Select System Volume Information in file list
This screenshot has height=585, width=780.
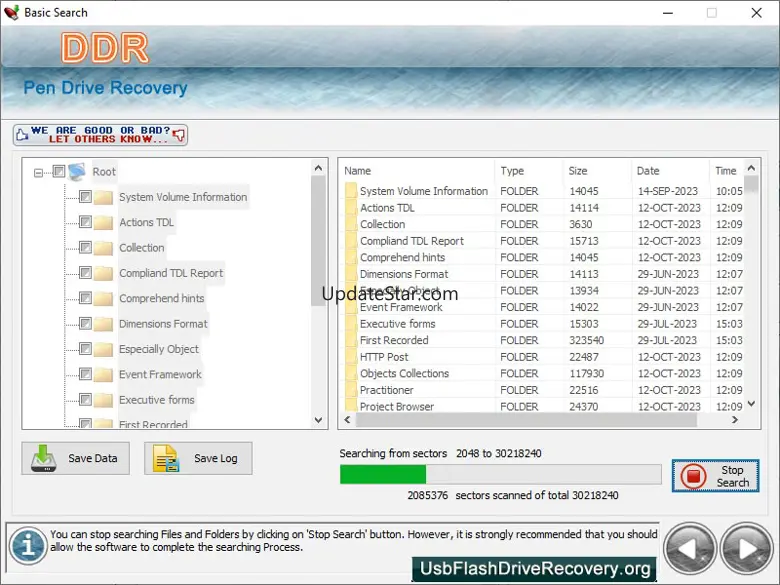point(542,191)
